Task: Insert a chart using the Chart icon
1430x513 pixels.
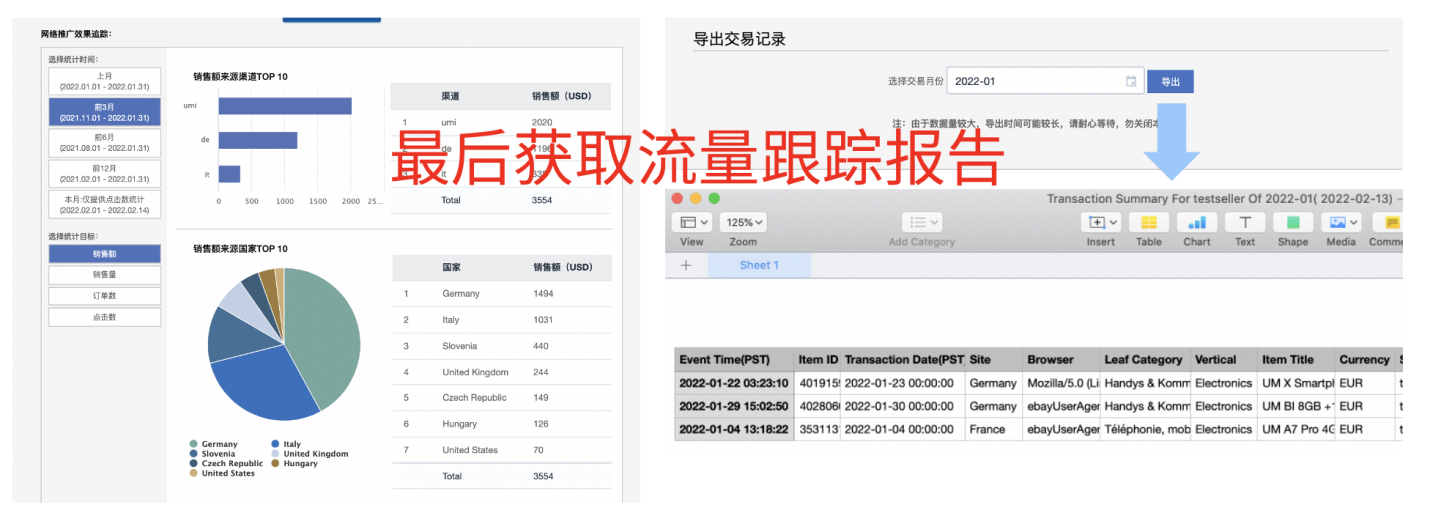Action: click(x=1196, y=223)
